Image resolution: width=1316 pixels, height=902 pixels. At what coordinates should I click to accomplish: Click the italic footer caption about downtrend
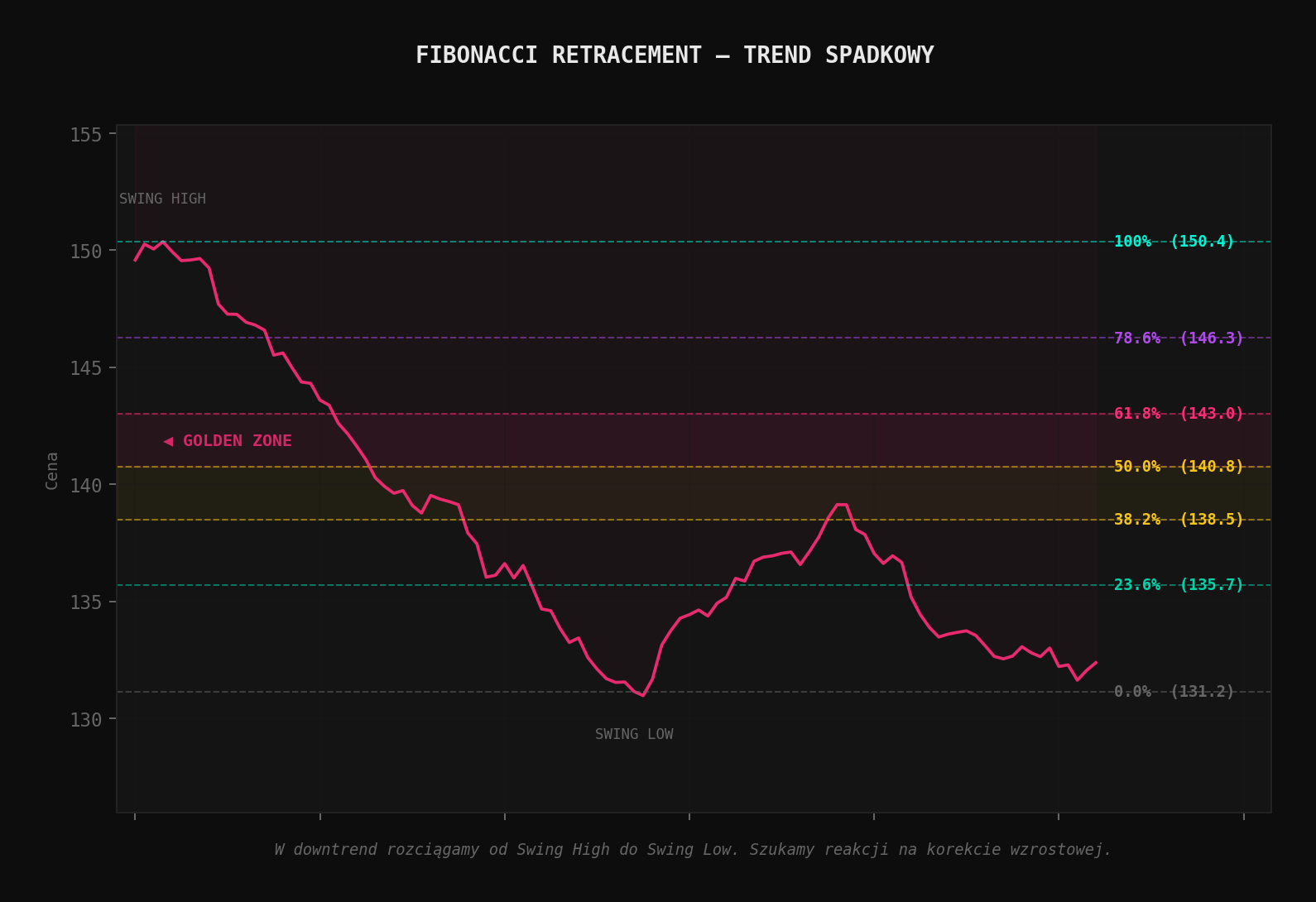(693, 850)
